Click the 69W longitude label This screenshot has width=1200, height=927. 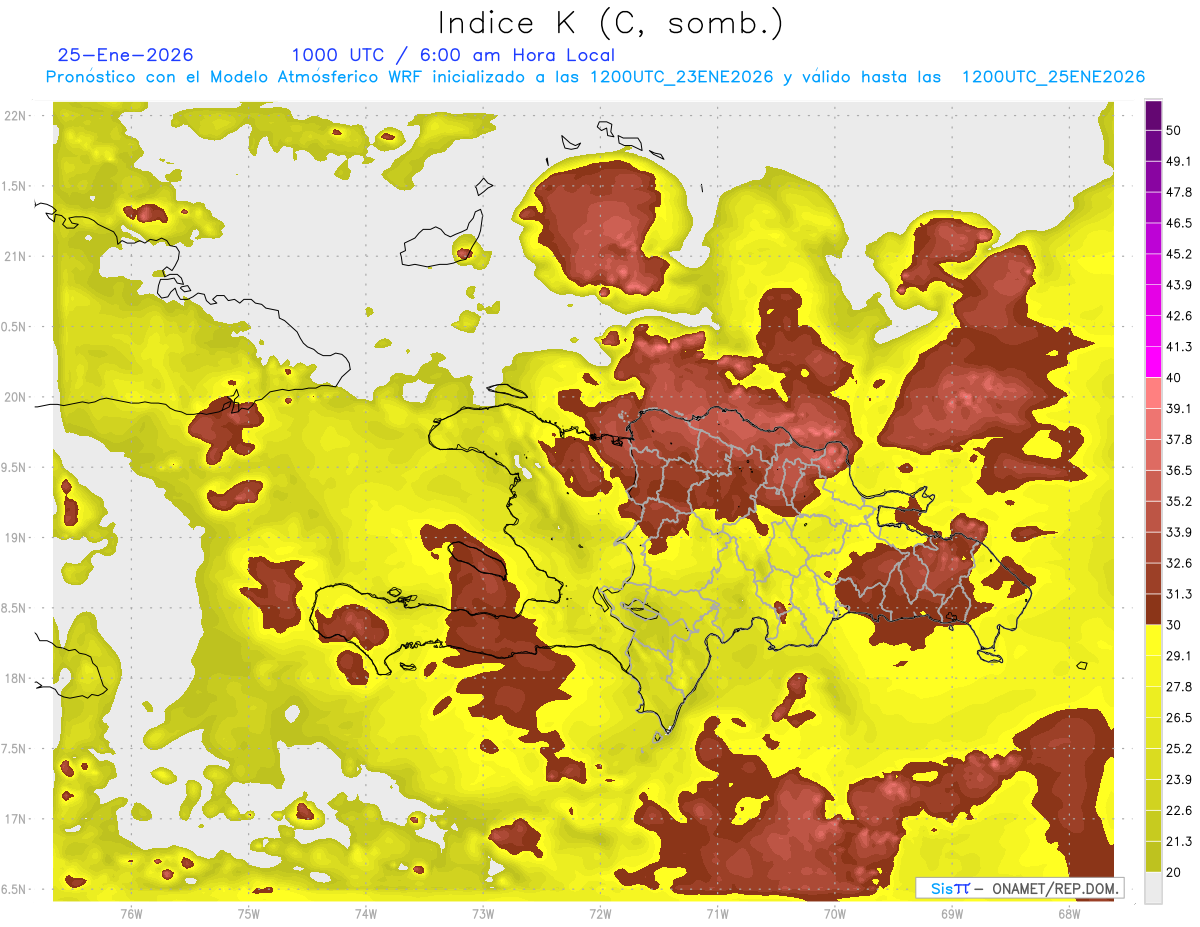[952, 913]
